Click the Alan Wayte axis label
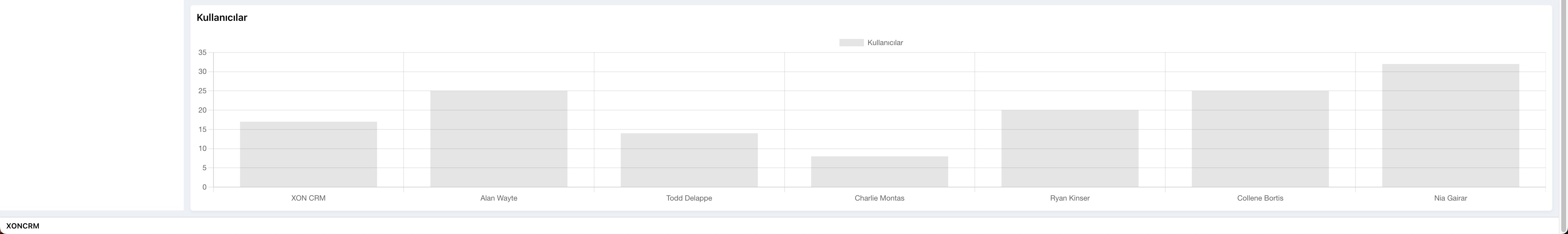1568x234 pixels. click(x=499, y=198)
